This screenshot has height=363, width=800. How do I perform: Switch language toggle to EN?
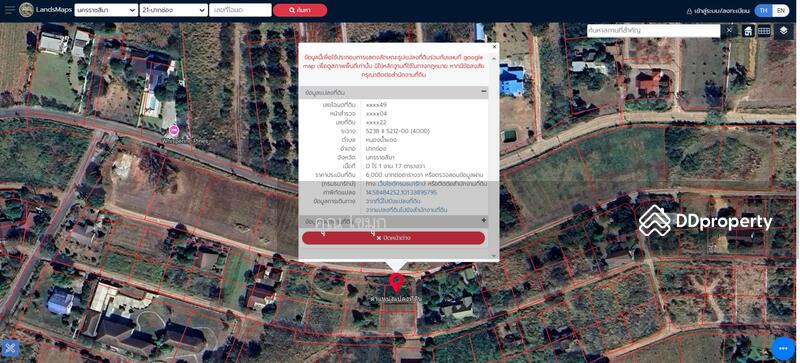point(781,10)
